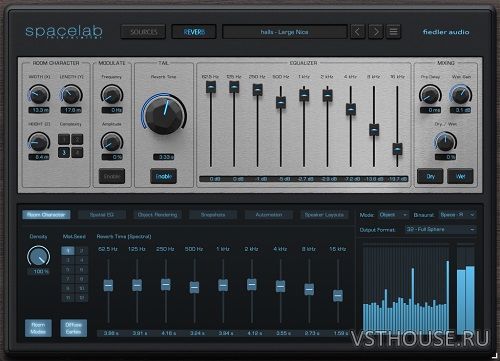500x361 pixels.
Task: Switch to the SOURCES tab
Action: coord(143,32)
